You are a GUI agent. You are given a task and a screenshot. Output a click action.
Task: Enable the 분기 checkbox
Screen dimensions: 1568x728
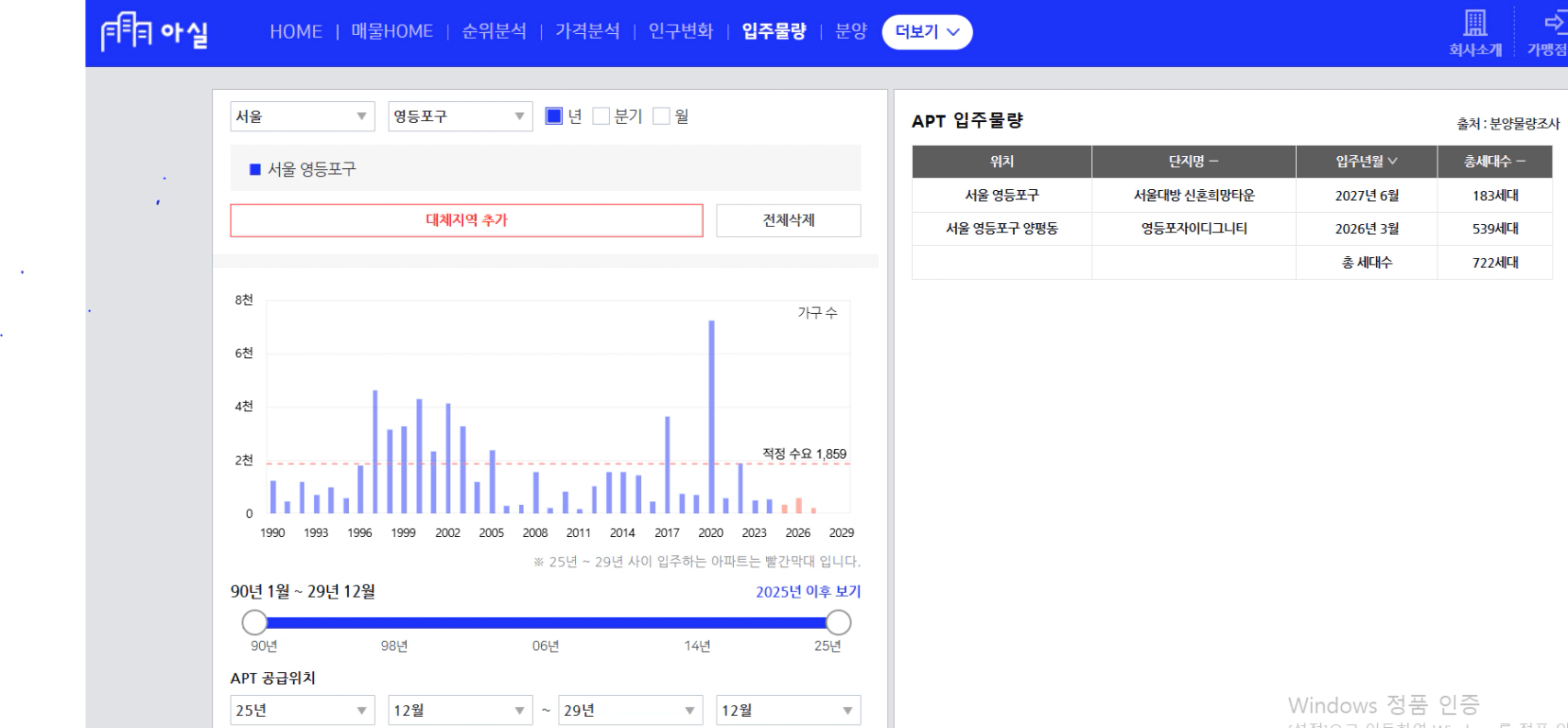coord(602,116)
